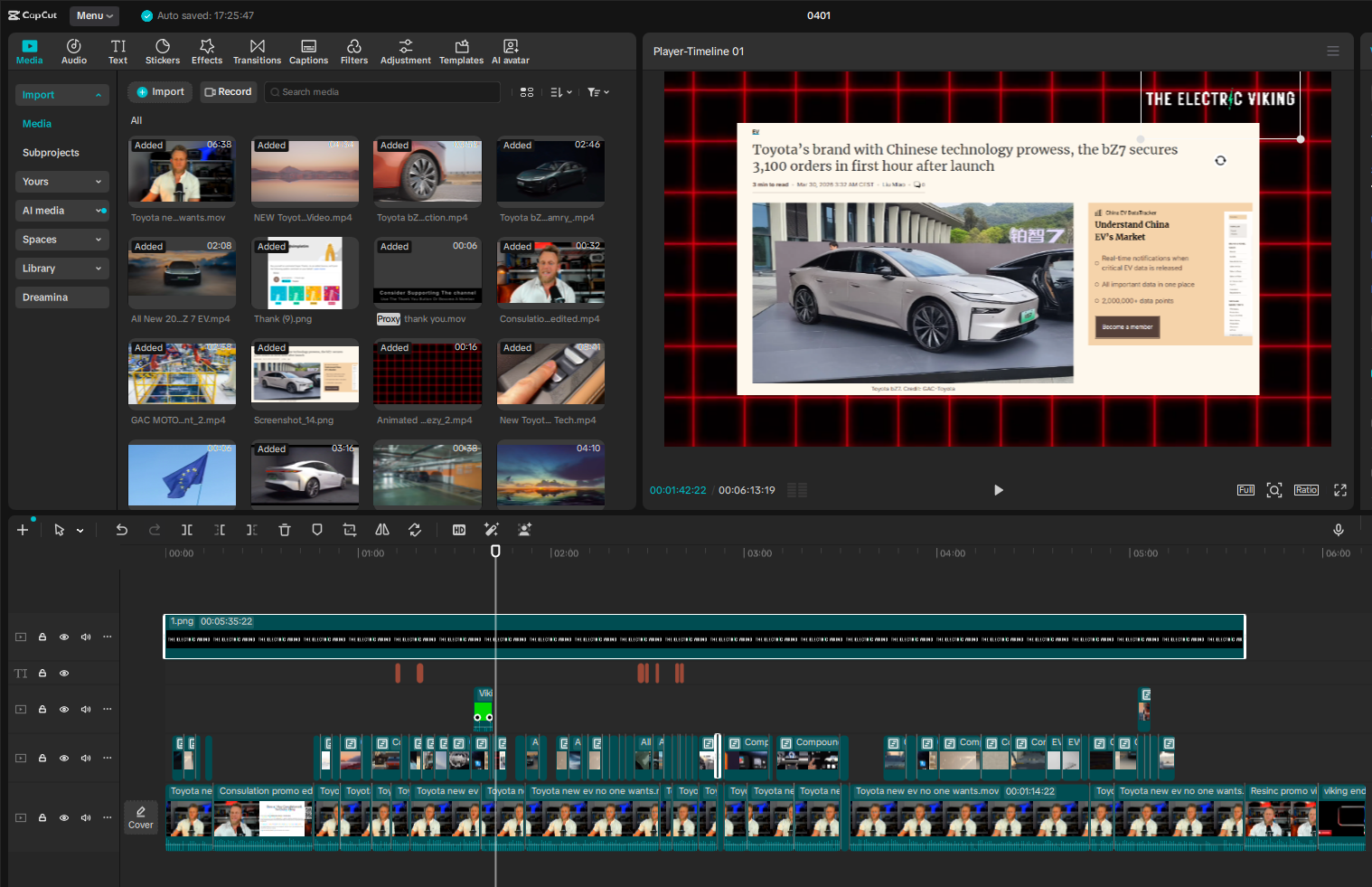Click the HD proxy icon
This screenshot has height=887, width=1372.
click(459, 529)
